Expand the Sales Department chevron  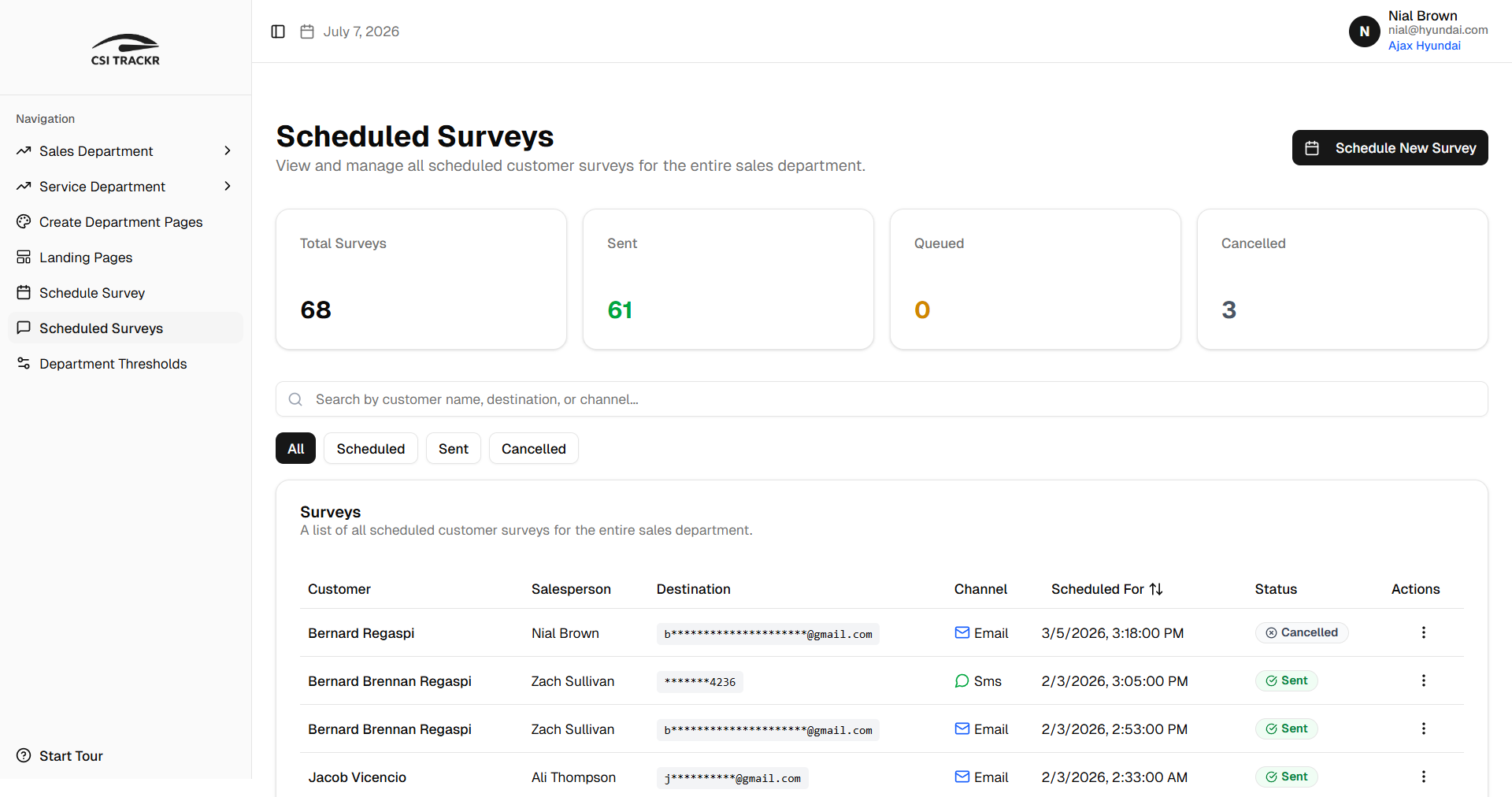tap(228, 150)
